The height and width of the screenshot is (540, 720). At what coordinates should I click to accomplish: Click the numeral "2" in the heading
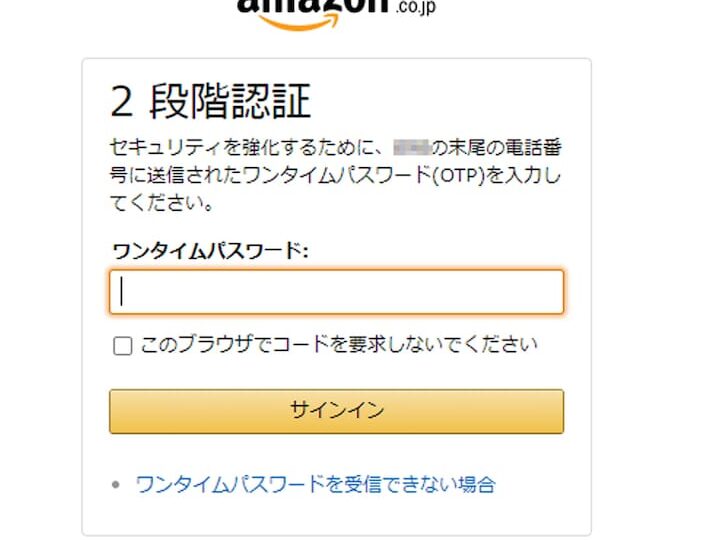click(x=121, y=102)
